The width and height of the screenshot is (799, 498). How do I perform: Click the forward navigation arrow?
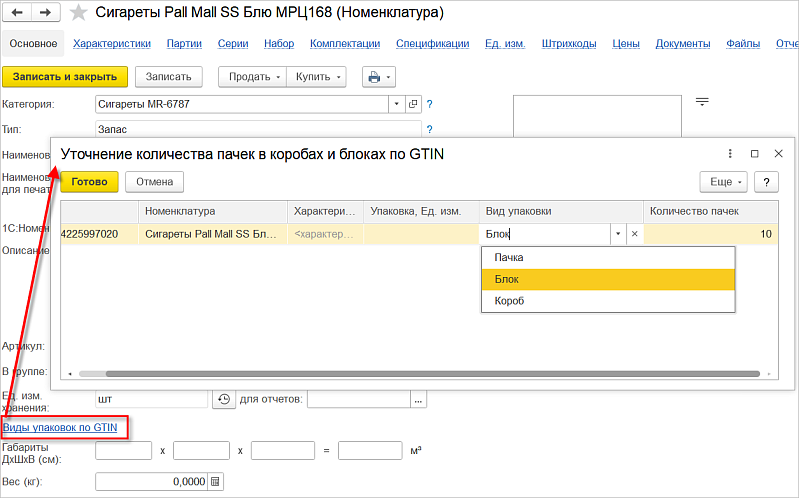click(x=45, y=14)
